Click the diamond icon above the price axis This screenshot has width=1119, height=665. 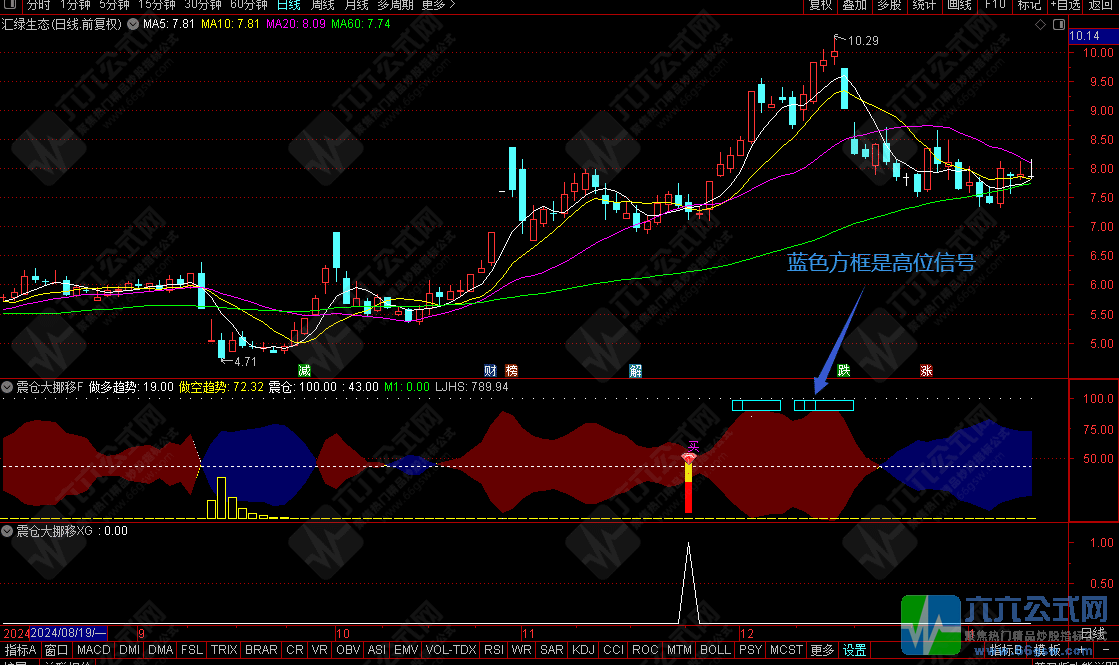point(1040,24)
